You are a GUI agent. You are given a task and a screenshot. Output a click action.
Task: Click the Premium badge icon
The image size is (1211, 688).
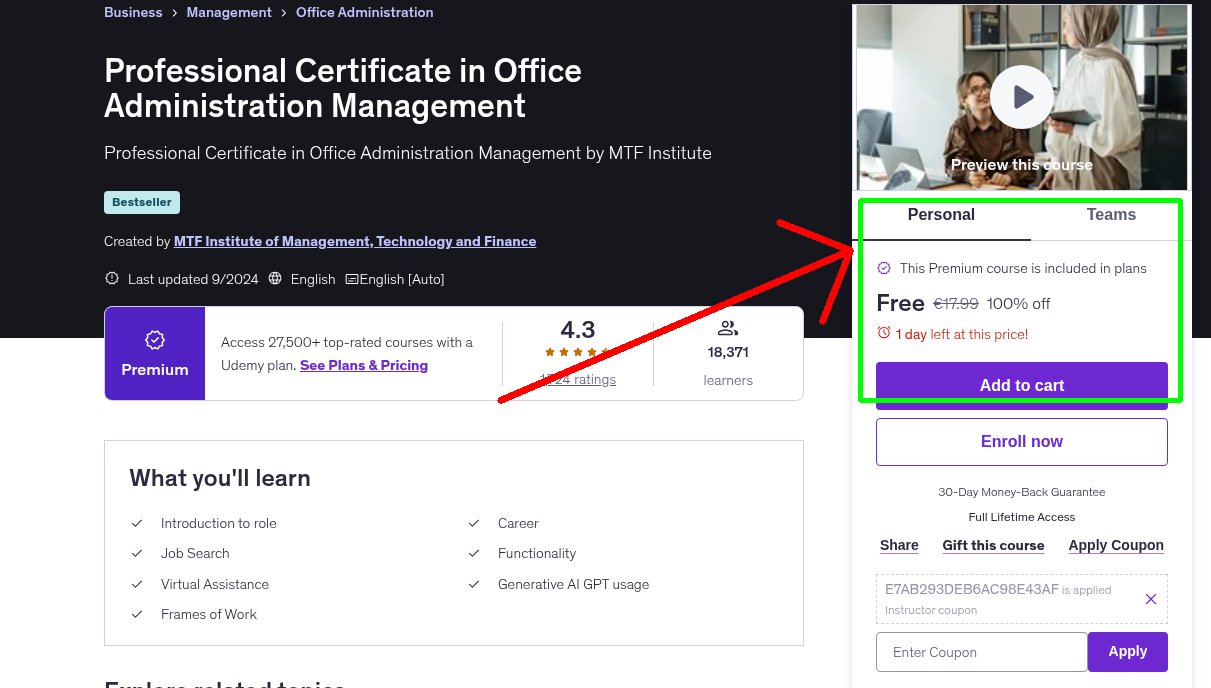click(x=154, y=340)
